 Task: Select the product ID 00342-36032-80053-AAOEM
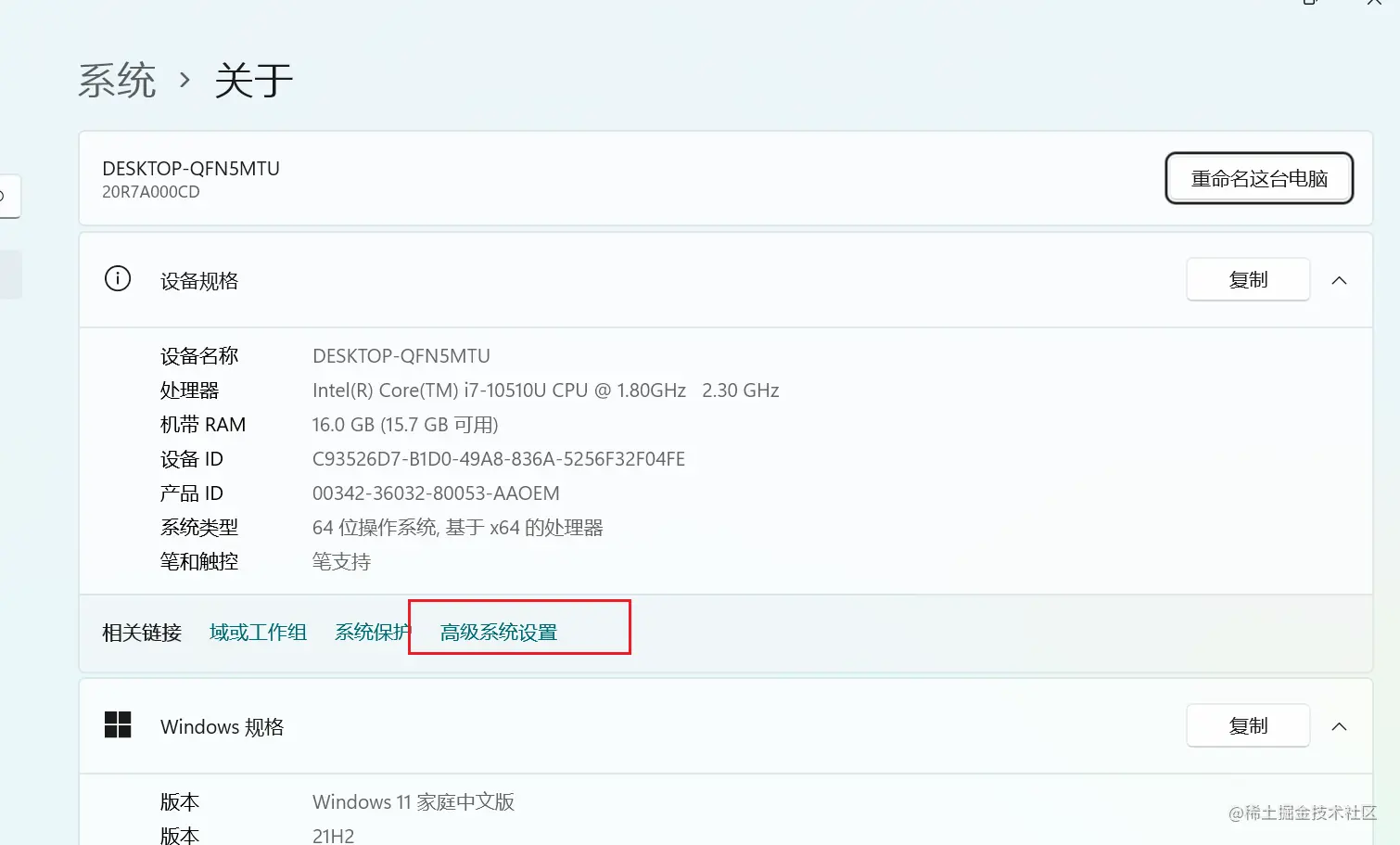click(x=436, y=493)
